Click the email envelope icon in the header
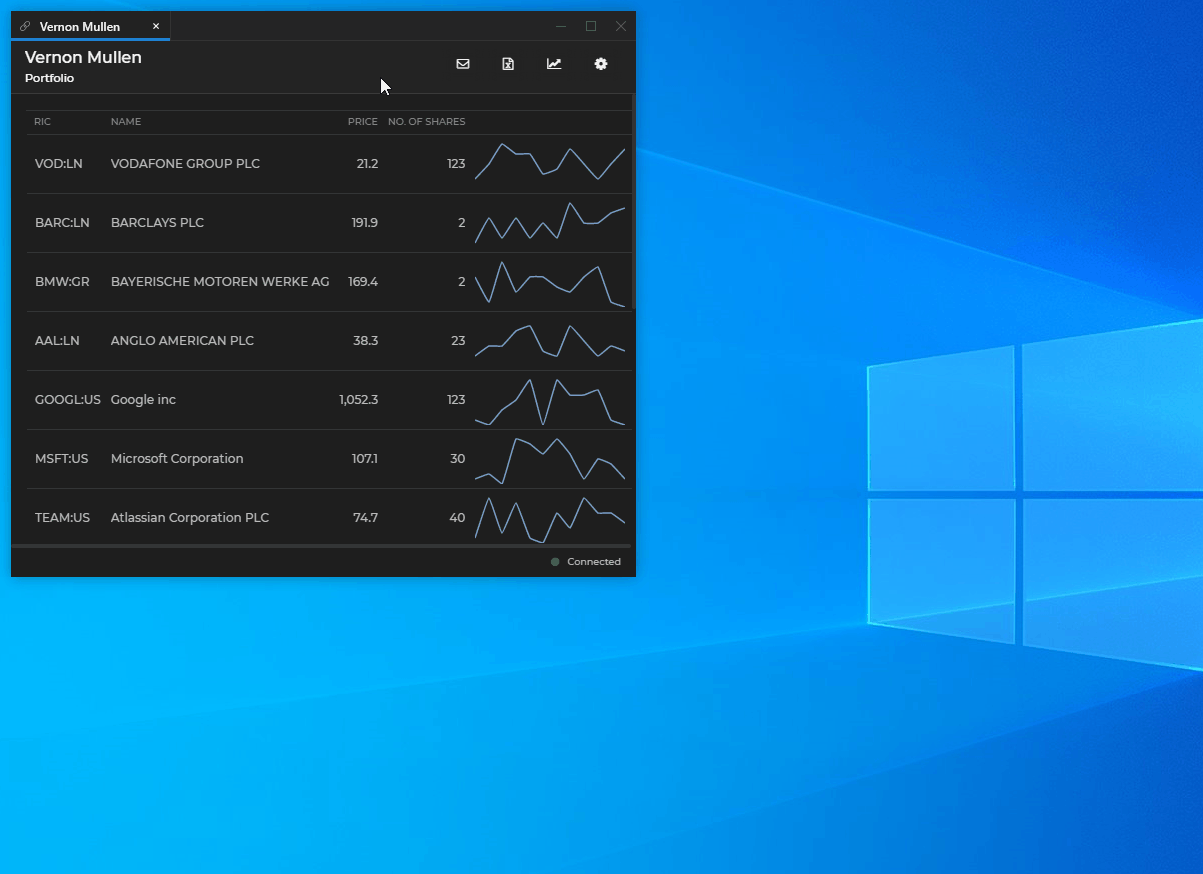The image size is (1203, 874). pyautogui.click(x=463, y=64)
